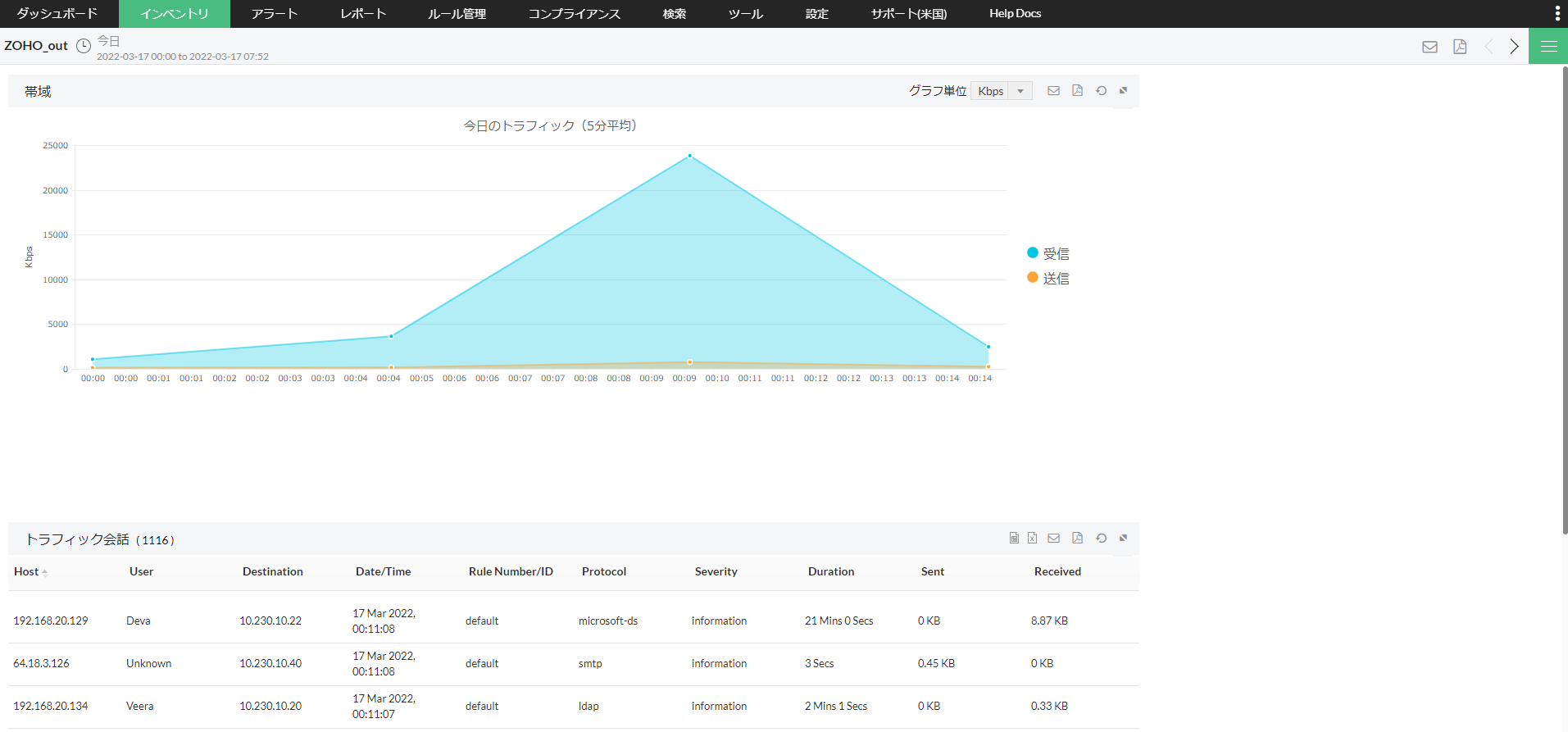Email the bandwidth graph from its panel header
The width and height of the screenshot is (1568, 732).
click(1053, 91)
